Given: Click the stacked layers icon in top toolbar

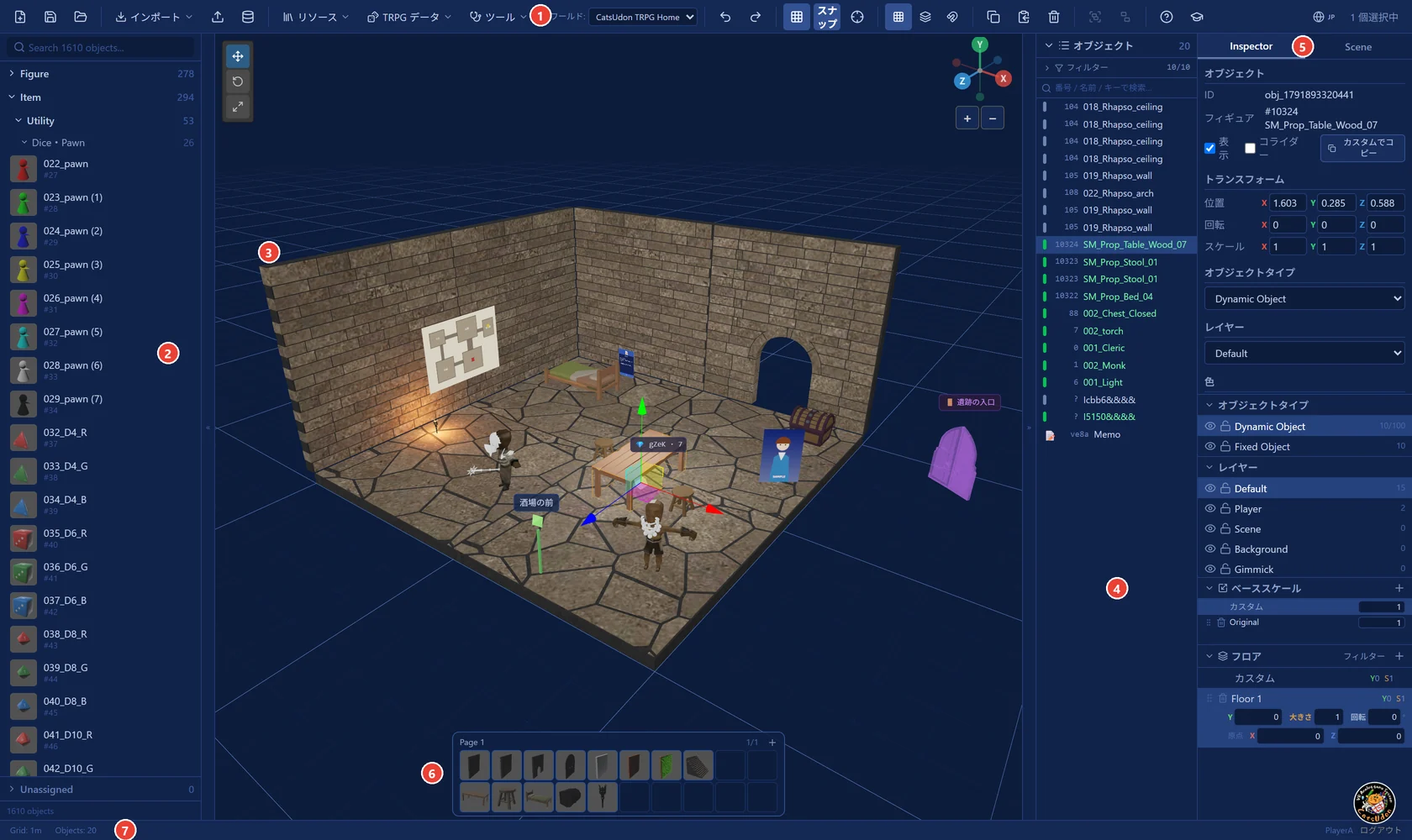Looking at the screenshot, I should 925,17.
